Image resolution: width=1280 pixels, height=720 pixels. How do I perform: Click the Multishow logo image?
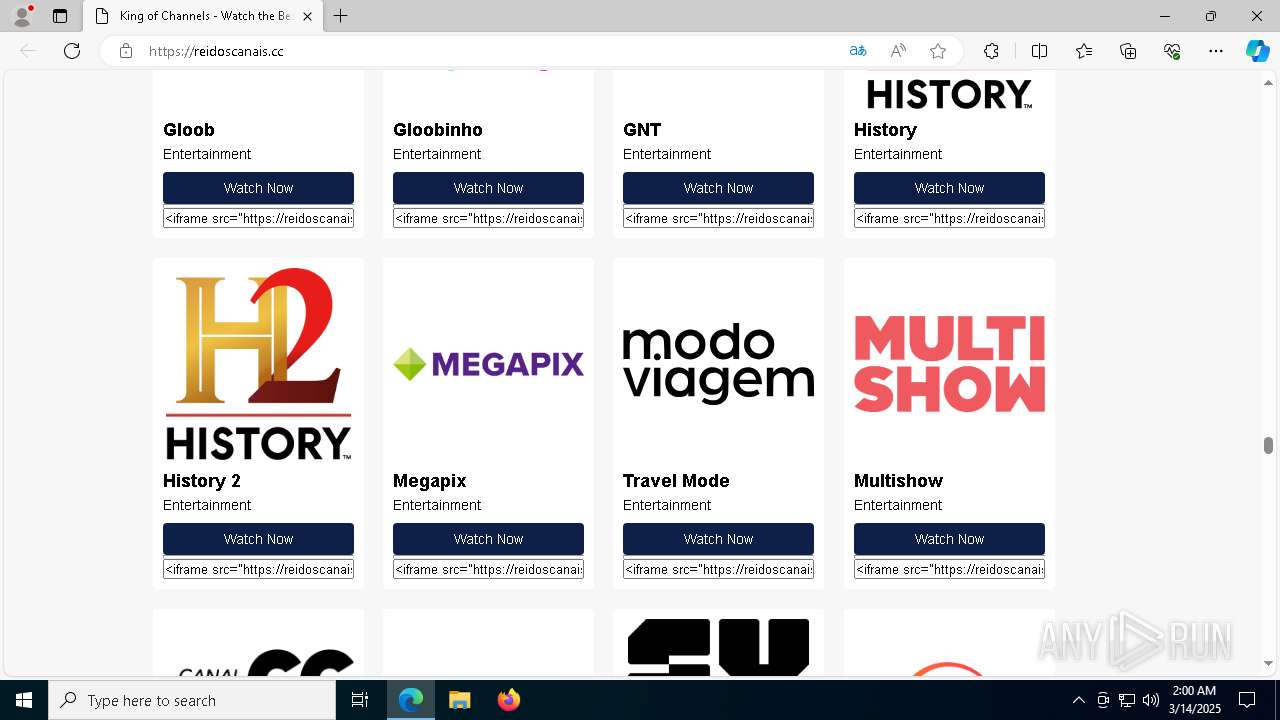tap(949, 364)
